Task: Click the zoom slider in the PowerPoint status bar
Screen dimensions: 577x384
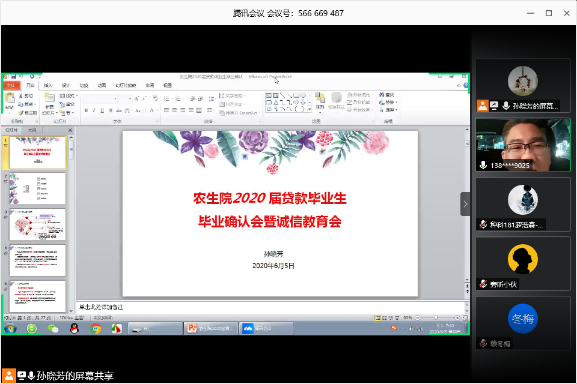Action: tap(437, 317)
